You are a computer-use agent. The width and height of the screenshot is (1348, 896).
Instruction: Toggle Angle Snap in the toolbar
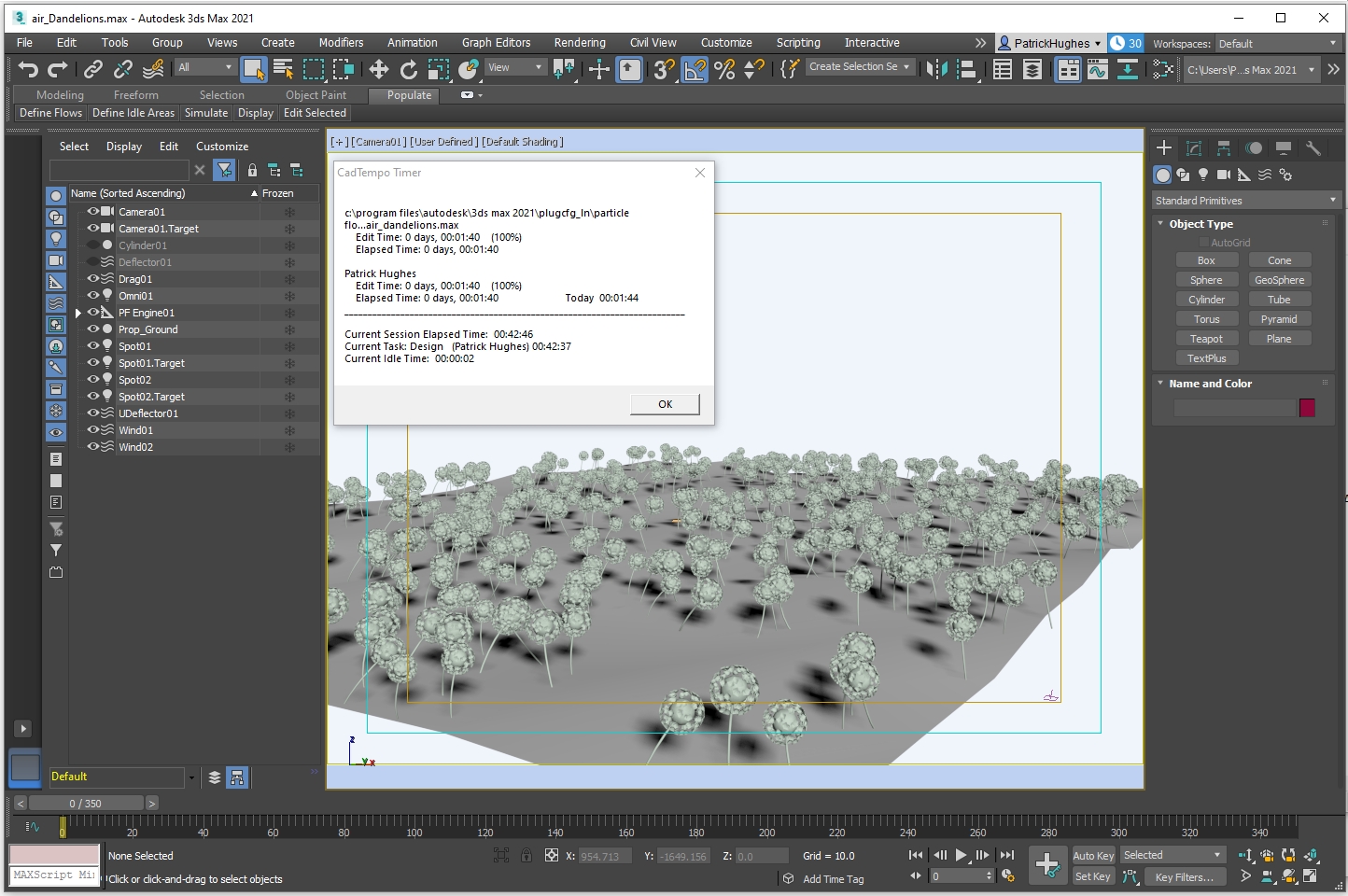pyautogui.click(x=695, y=69)
